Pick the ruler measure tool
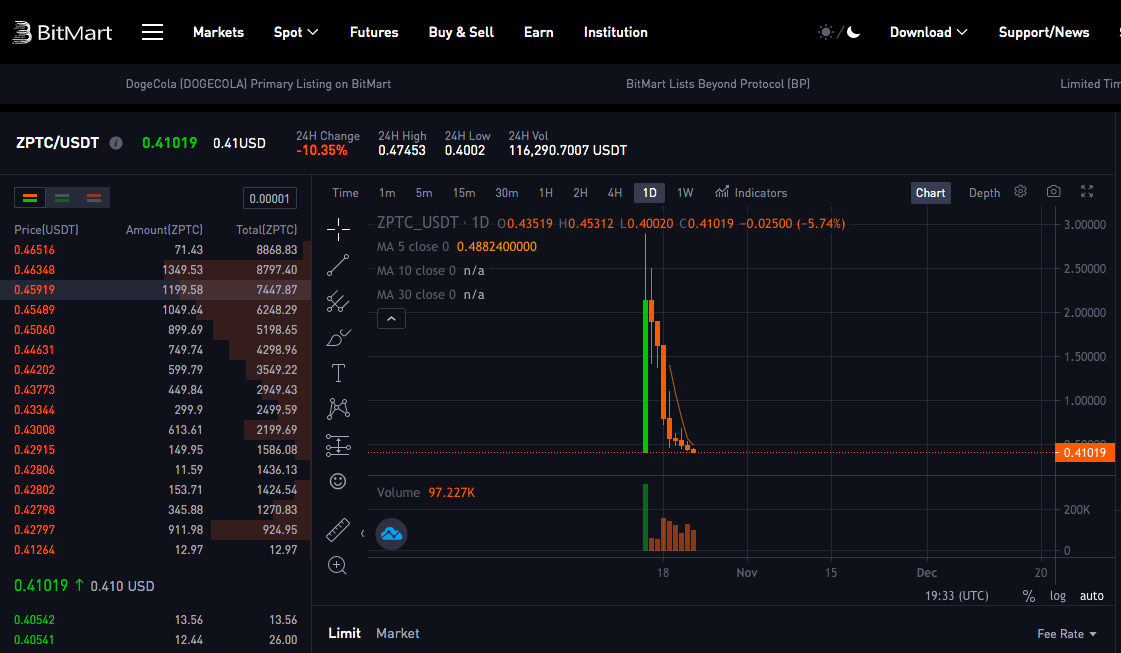1121x653 pixels. click(338, 529)
